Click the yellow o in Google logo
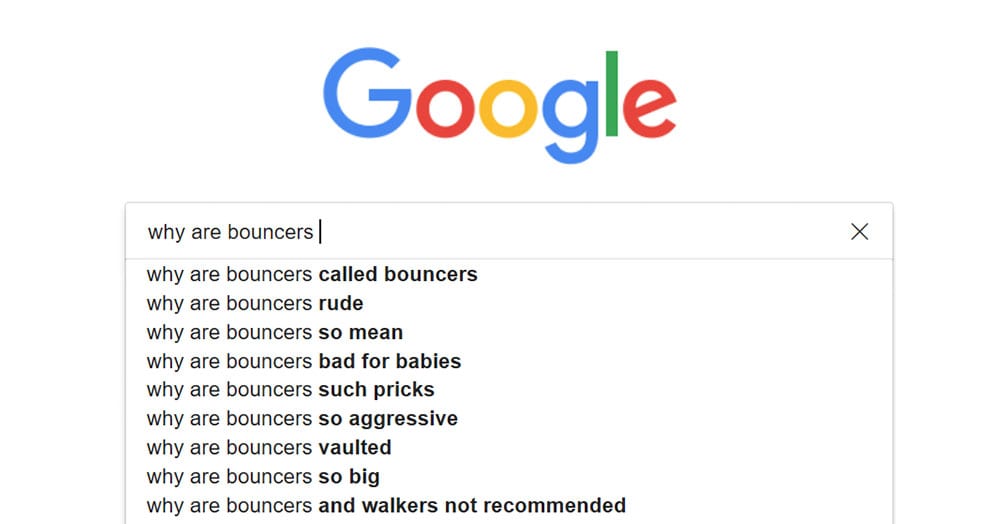 pos(509,108)
